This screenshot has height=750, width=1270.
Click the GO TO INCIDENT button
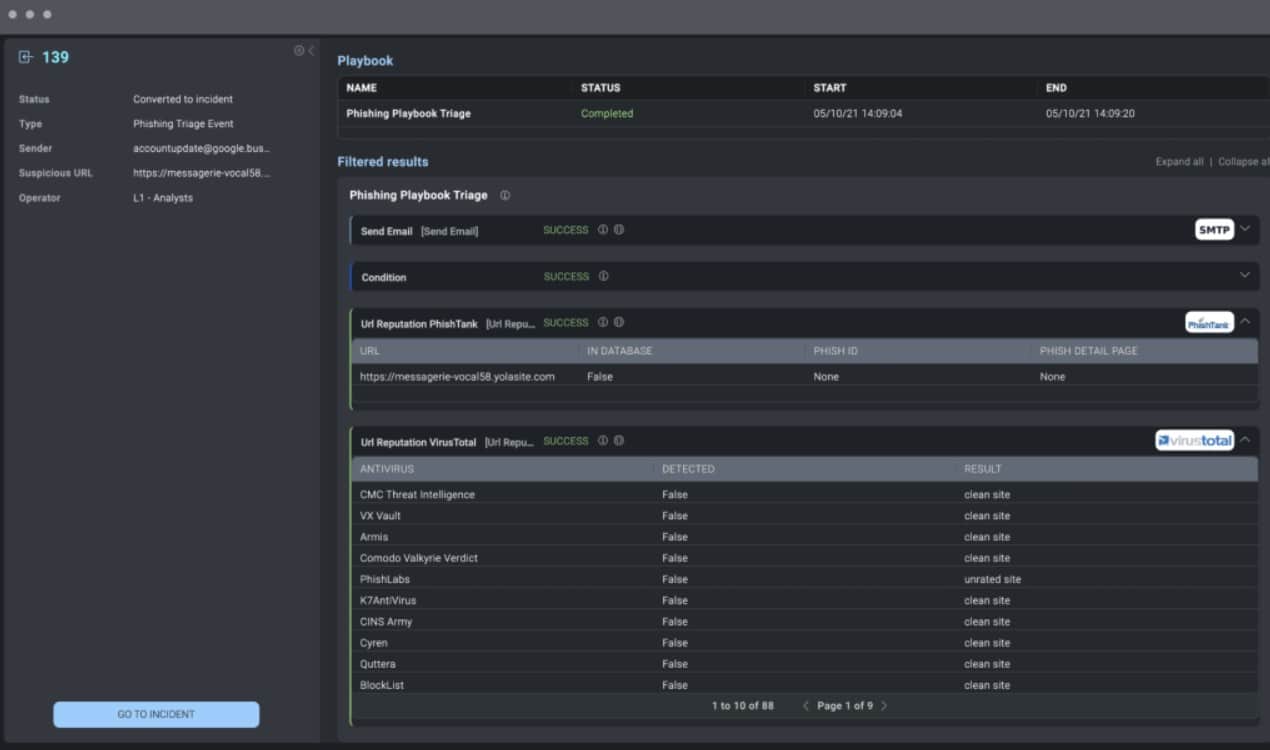(x=156, y=714)
